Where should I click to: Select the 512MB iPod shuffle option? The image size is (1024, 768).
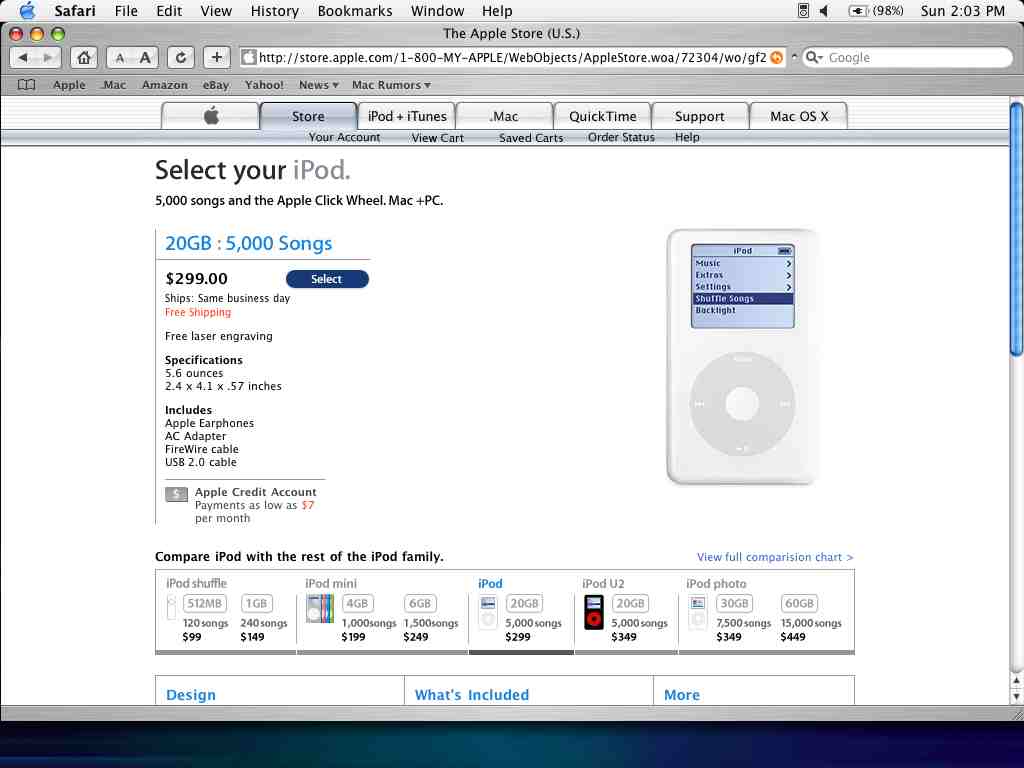tap(204, 603)
